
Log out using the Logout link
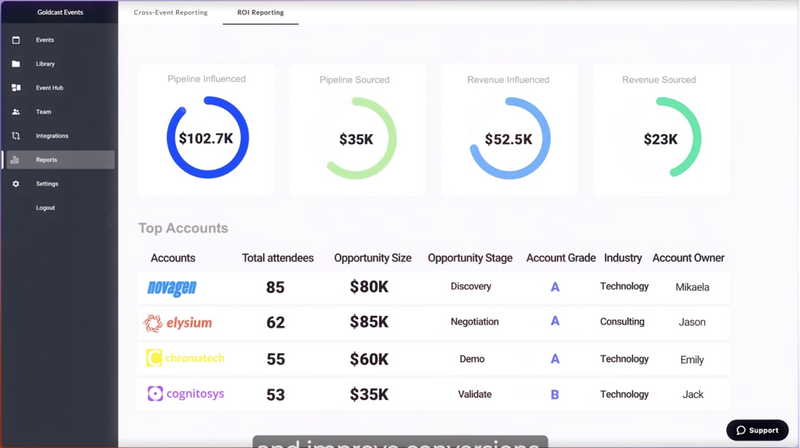click(x=45, y=208)
